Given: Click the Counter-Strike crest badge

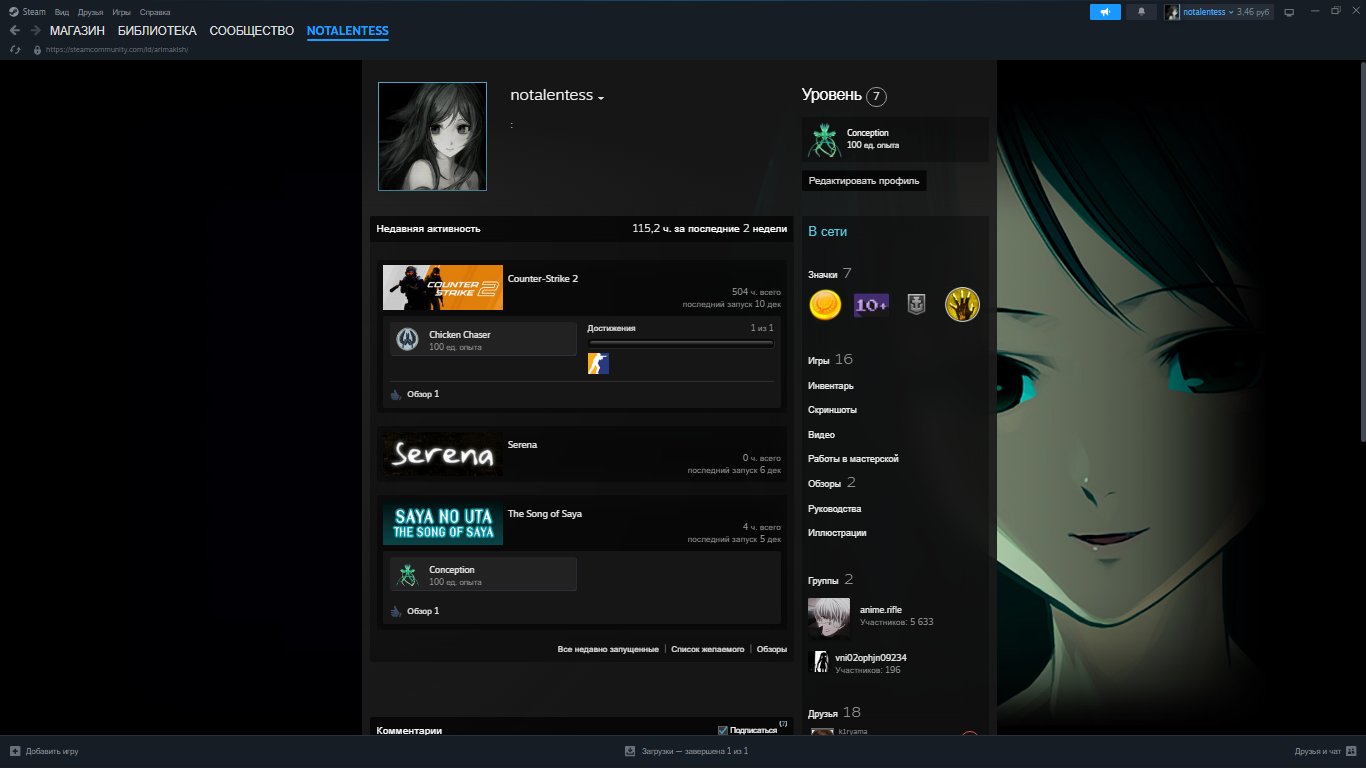Looking at the screenshot, I should click(916, 305).
